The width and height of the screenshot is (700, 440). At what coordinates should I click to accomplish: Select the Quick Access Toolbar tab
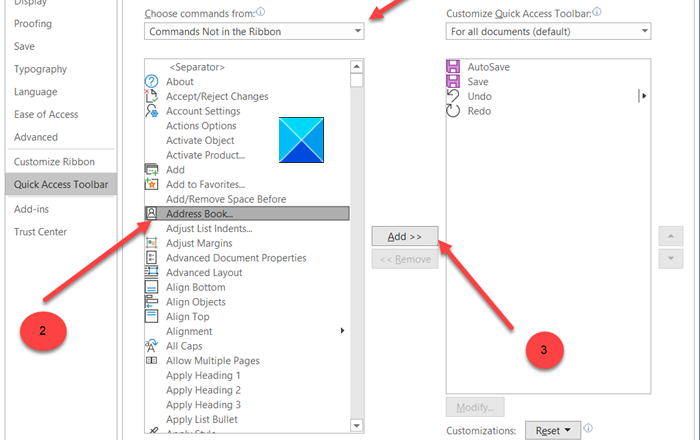(x=61, y=184)
